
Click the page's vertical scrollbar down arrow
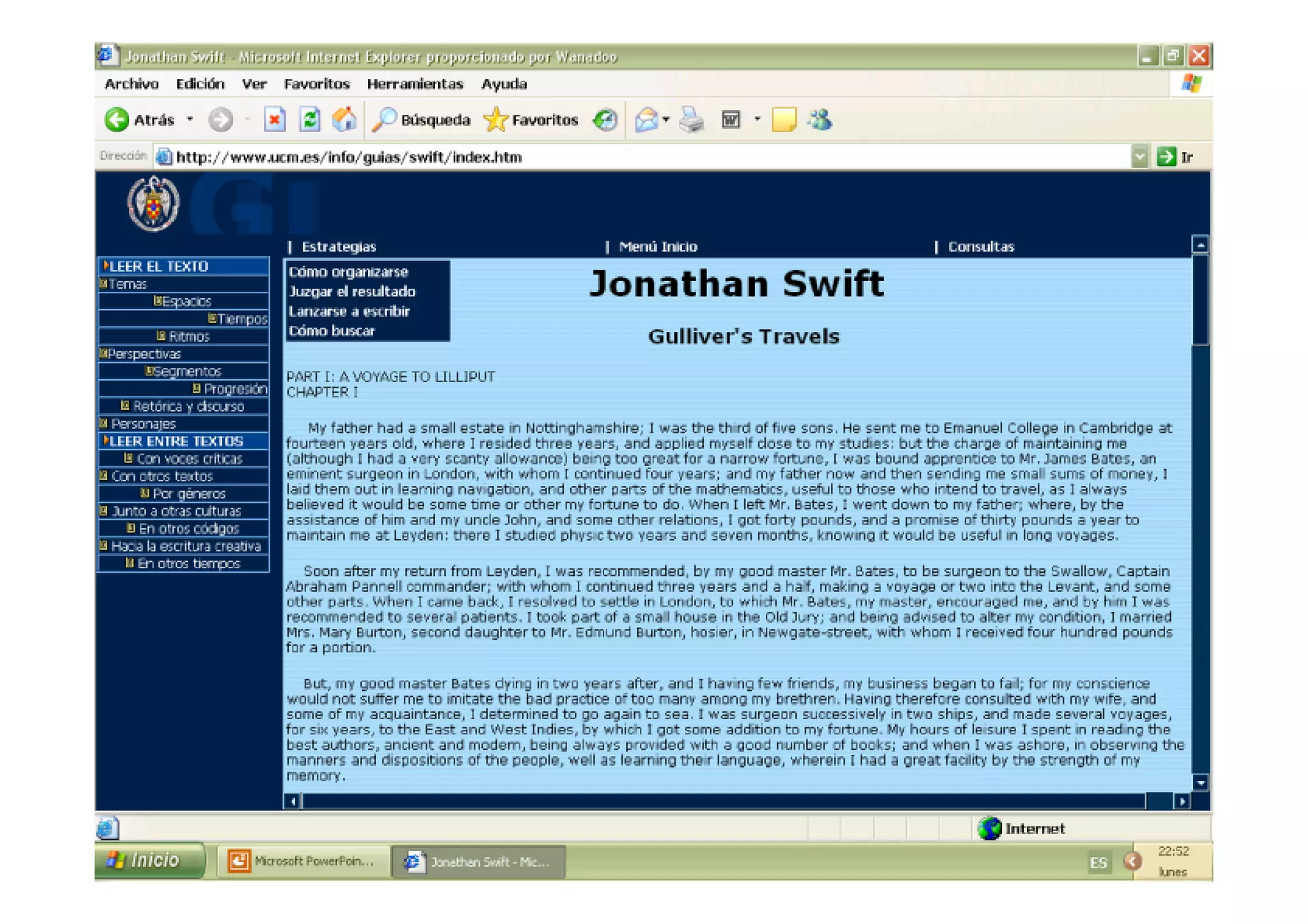(1201, 783)
